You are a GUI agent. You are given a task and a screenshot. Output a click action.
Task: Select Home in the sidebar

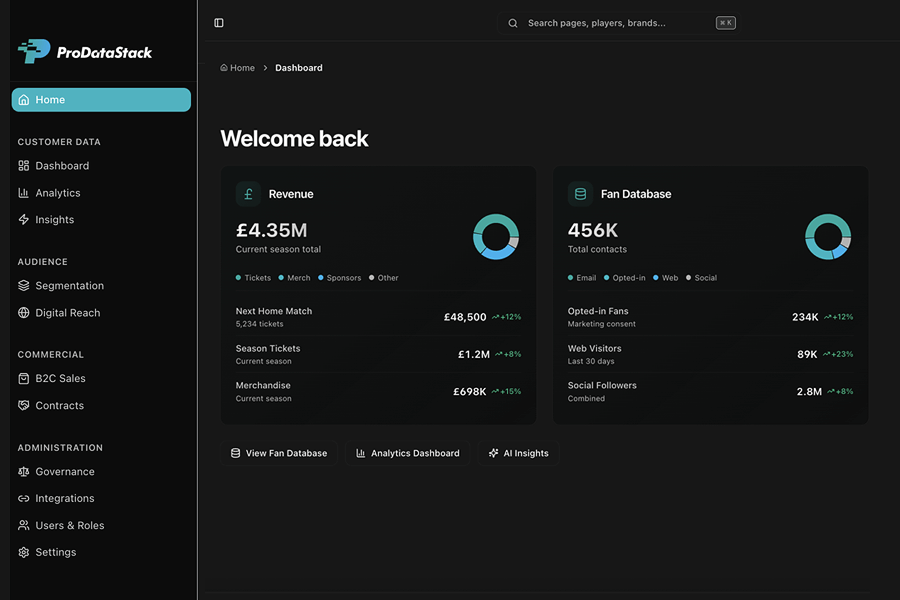click(x=100, y=100)
